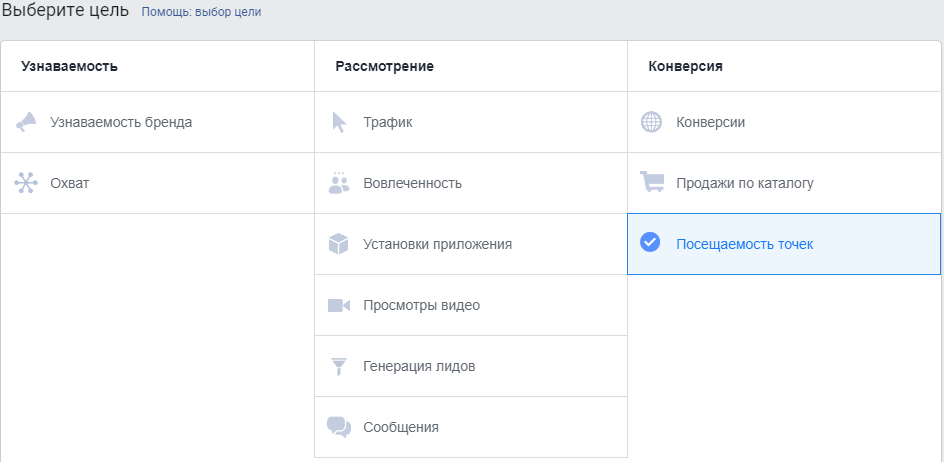Image resolution: width=944 pixels, height=462 pixels.
Task: Click the shopping cart icon for Продажи по каталогу
Action: point(652,182)
